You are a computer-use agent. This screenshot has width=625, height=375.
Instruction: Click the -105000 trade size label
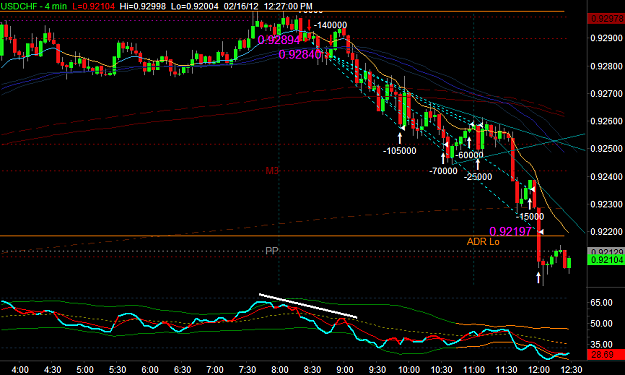coord(399,151)
